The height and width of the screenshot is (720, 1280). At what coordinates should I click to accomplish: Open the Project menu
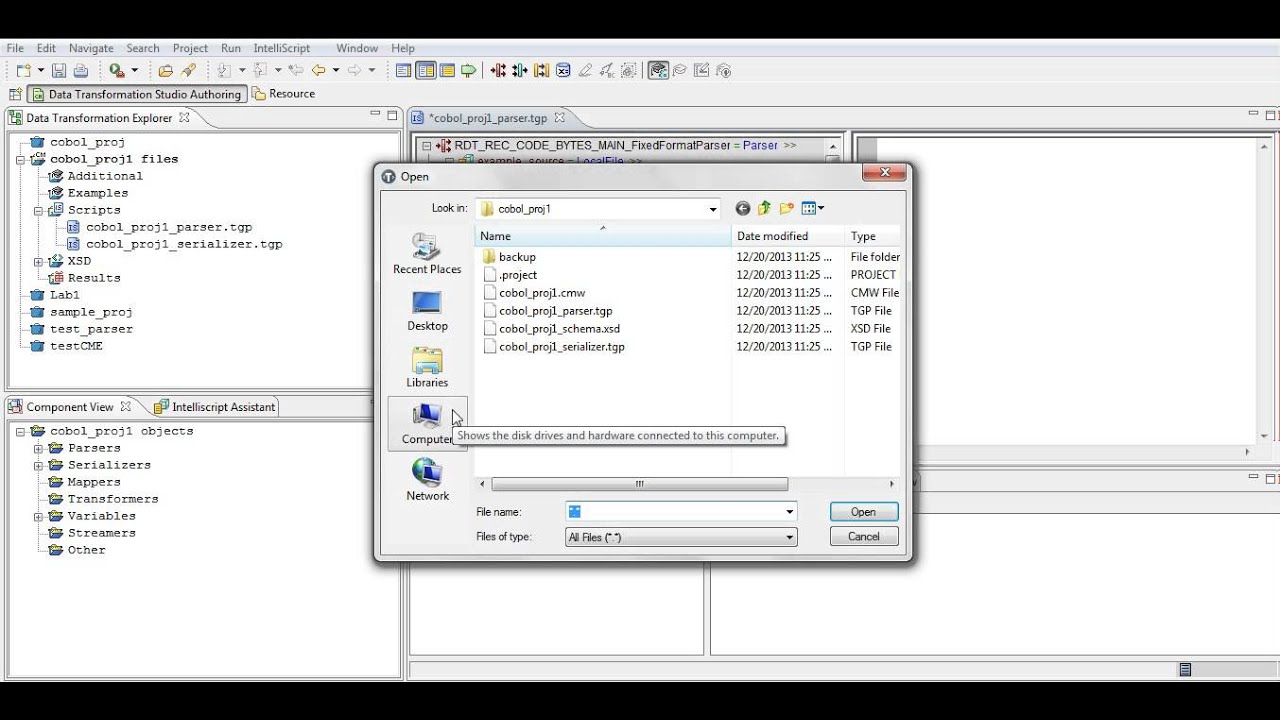190,48
